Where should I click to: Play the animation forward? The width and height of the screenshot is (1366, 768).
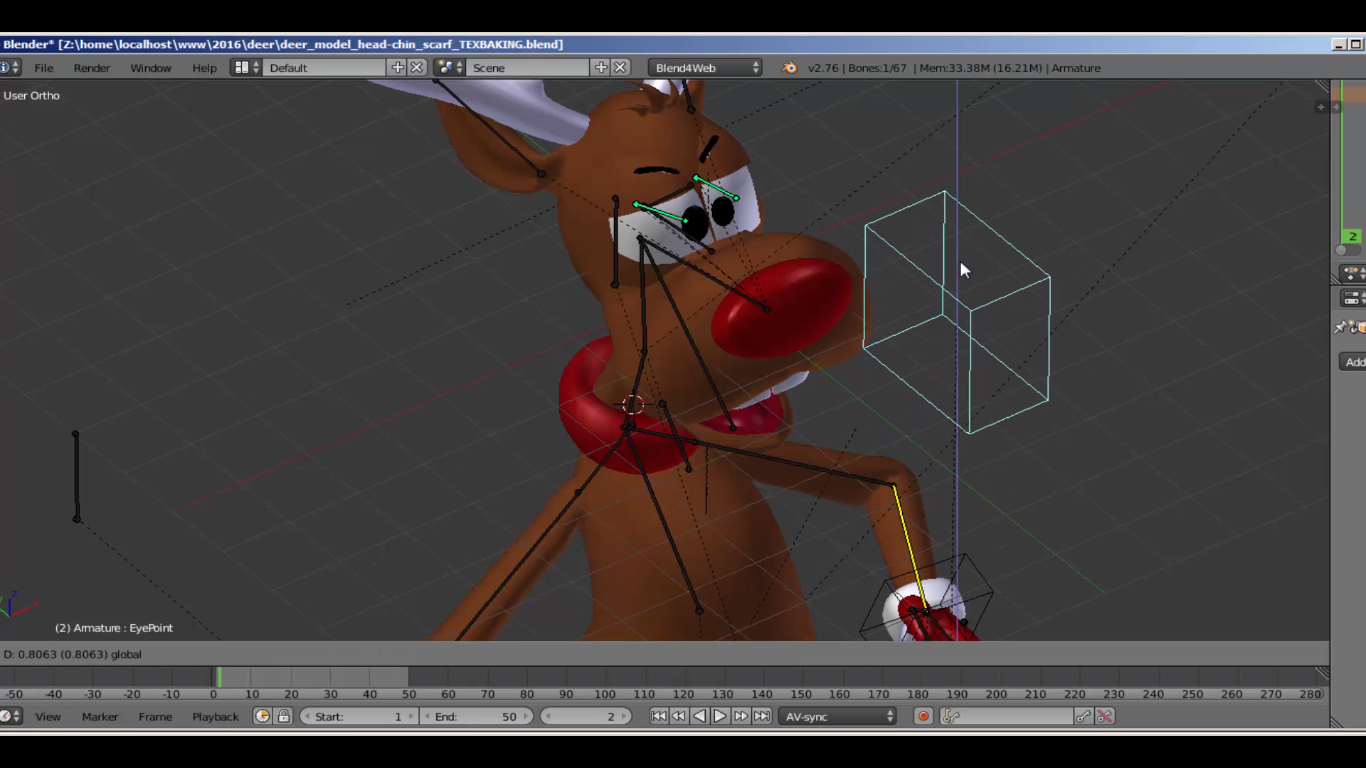(x=720, y=716)
